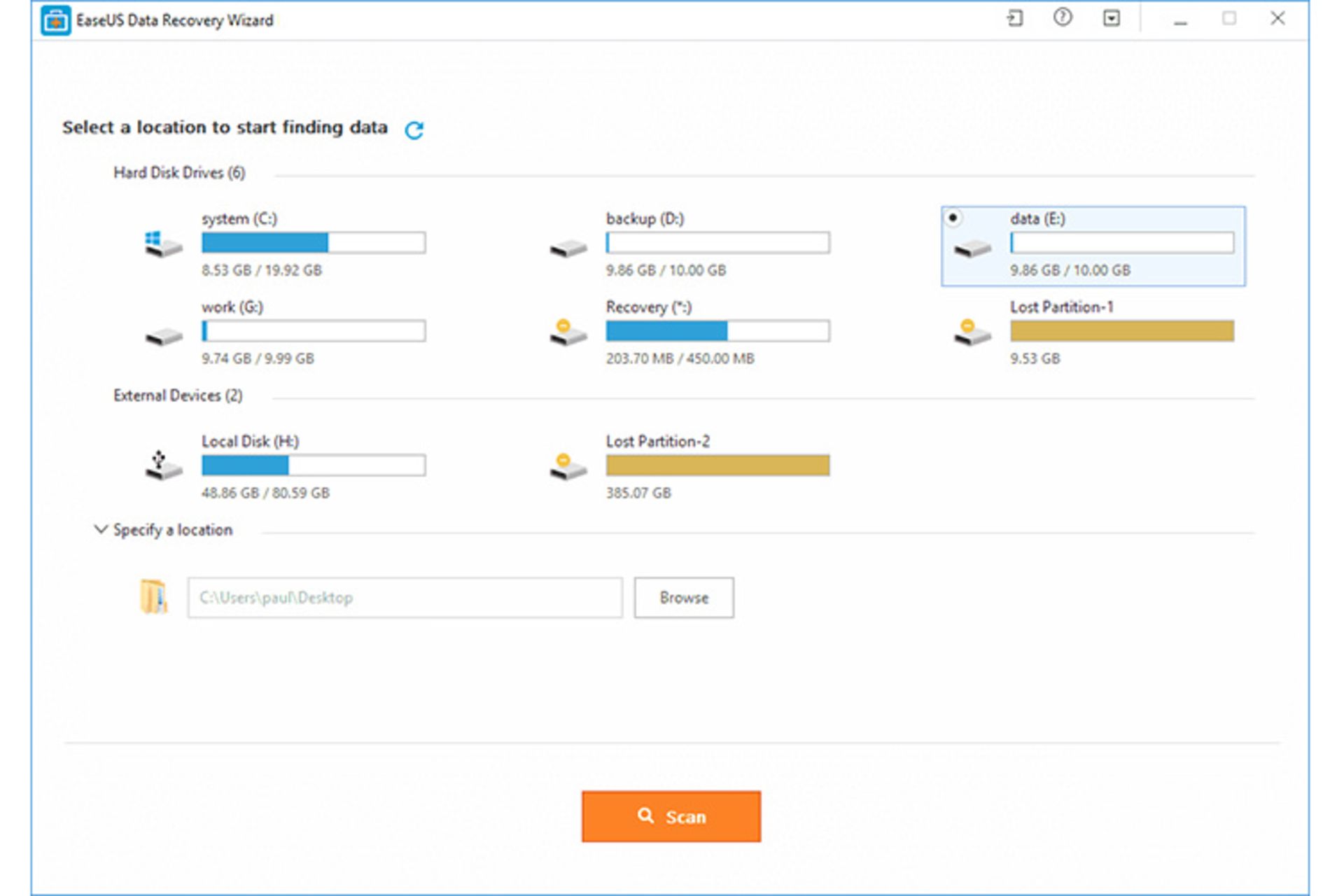Click Lost Partition-2 yellow bar
1344x896 pixels.
pyautogui.click(x=718, y=465)
